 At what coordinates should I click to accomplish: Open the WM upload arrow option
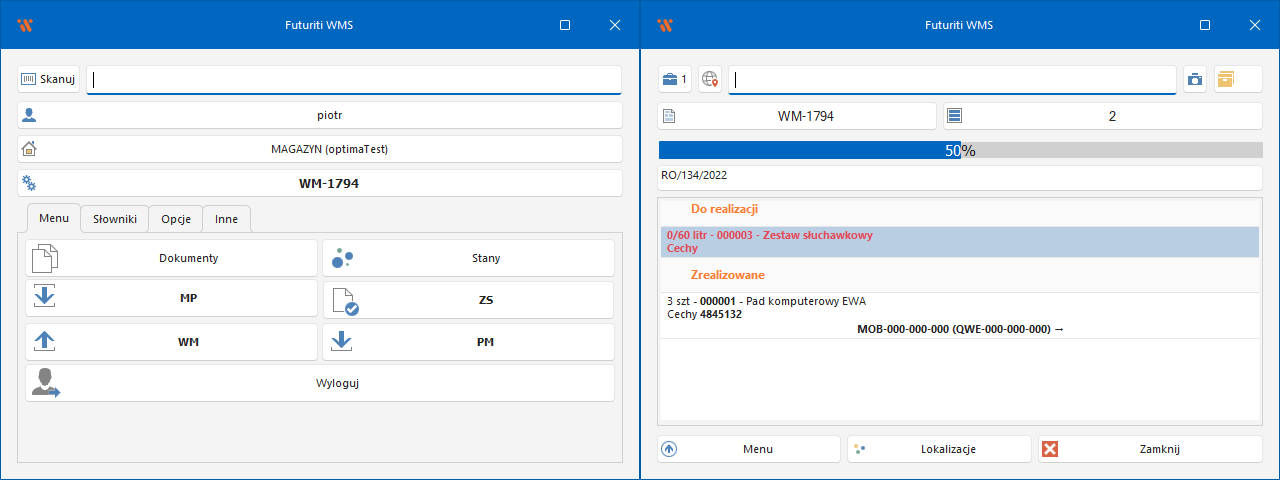[171, 342]
